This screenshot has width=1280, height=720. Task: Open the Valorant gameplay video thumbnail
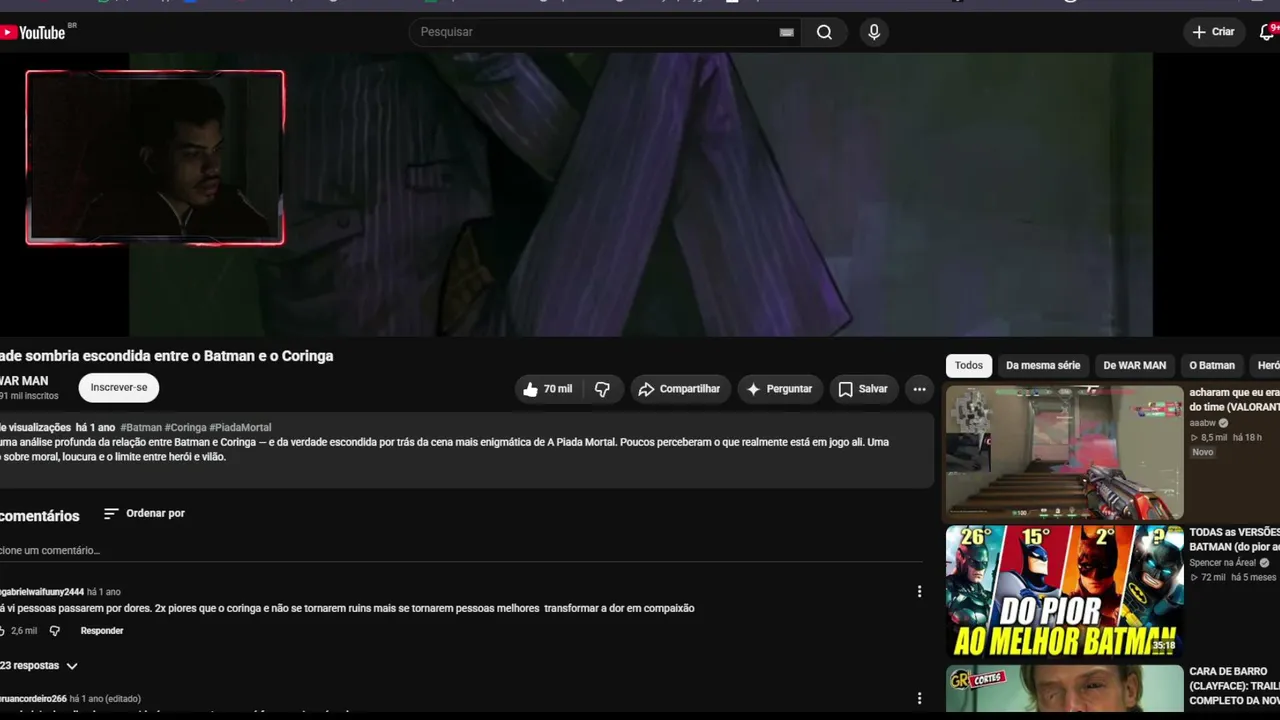coord(1065,452)
